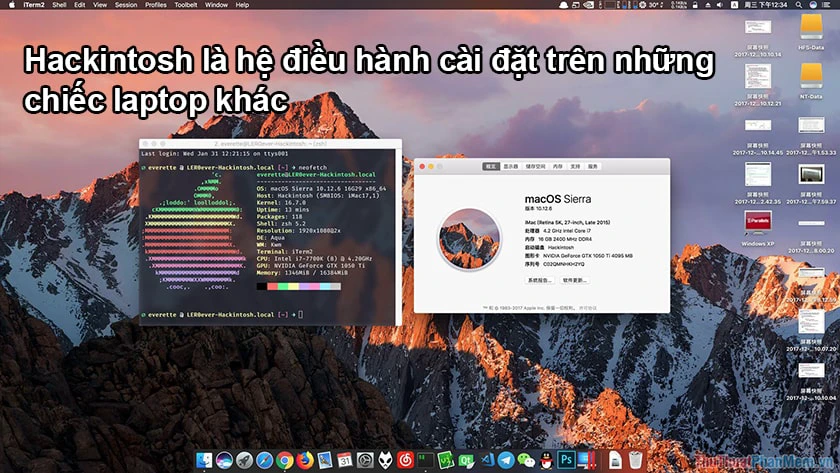Open the Help menu
The width and height of the screenshot is (840, 473).
pos(242,5)
